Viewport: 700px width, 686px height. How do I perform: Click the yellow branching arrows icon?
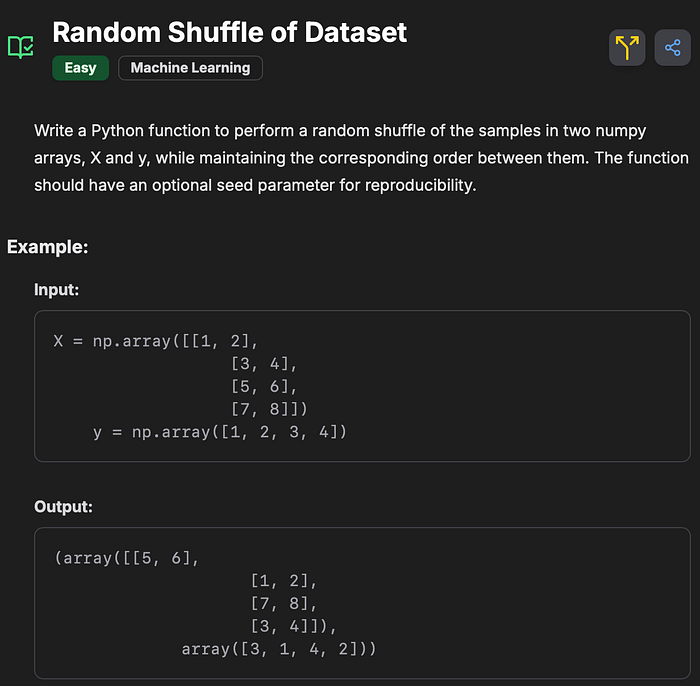click(627, 47)
